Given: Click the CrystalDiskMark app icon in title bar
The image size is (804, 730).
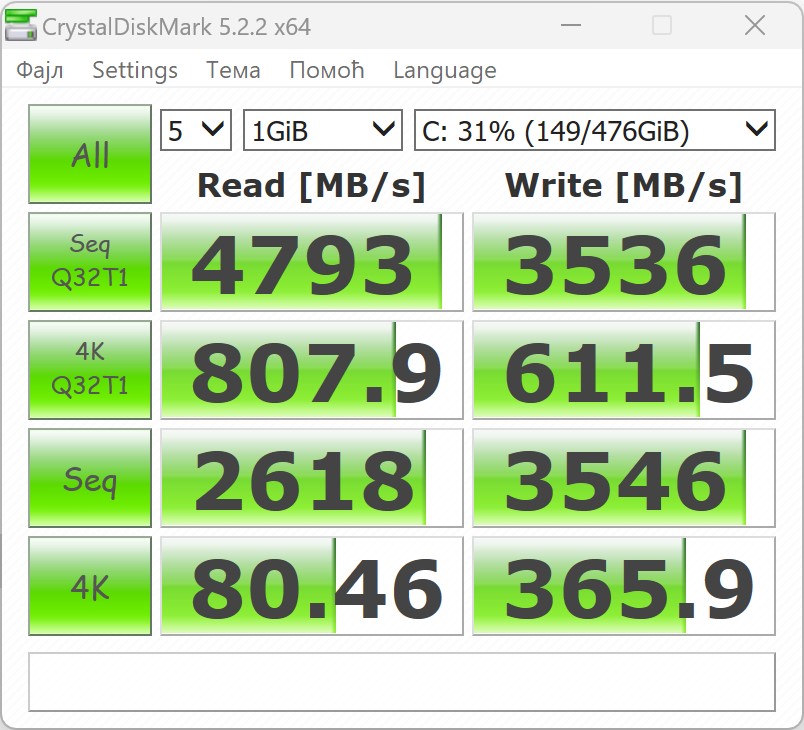Looking at the screenshot, I should pyautogui.click(x=21, y=25).
